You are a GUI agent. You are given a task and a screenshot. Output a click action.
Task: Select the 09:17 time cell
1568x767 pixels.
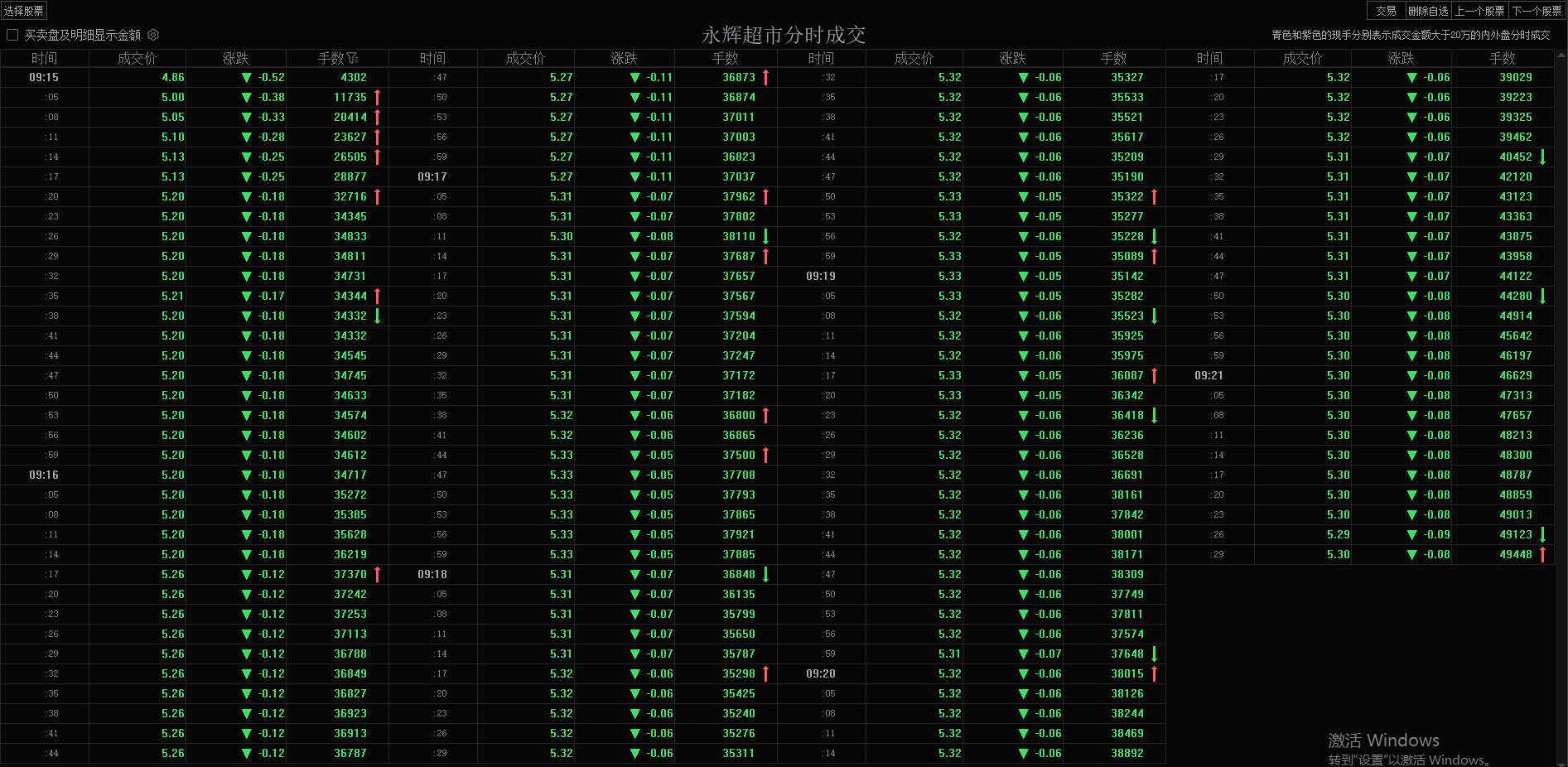432,176
